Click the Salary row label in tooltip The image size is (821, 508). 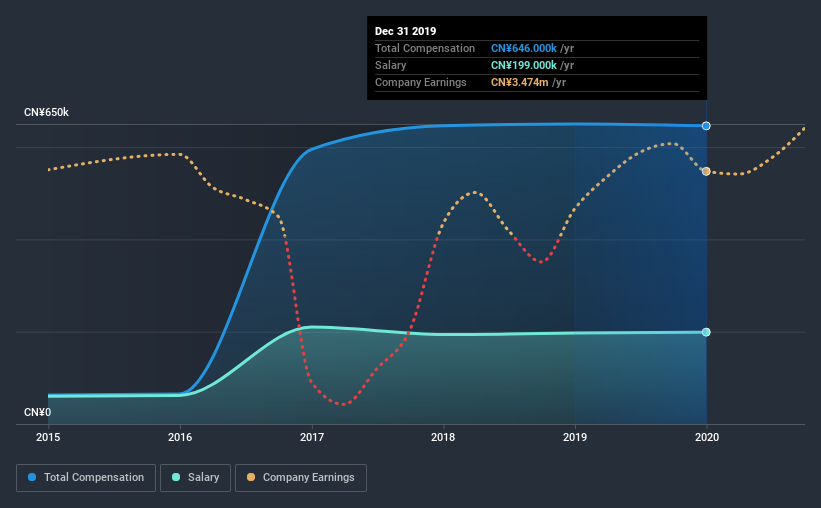click(391, 65)
